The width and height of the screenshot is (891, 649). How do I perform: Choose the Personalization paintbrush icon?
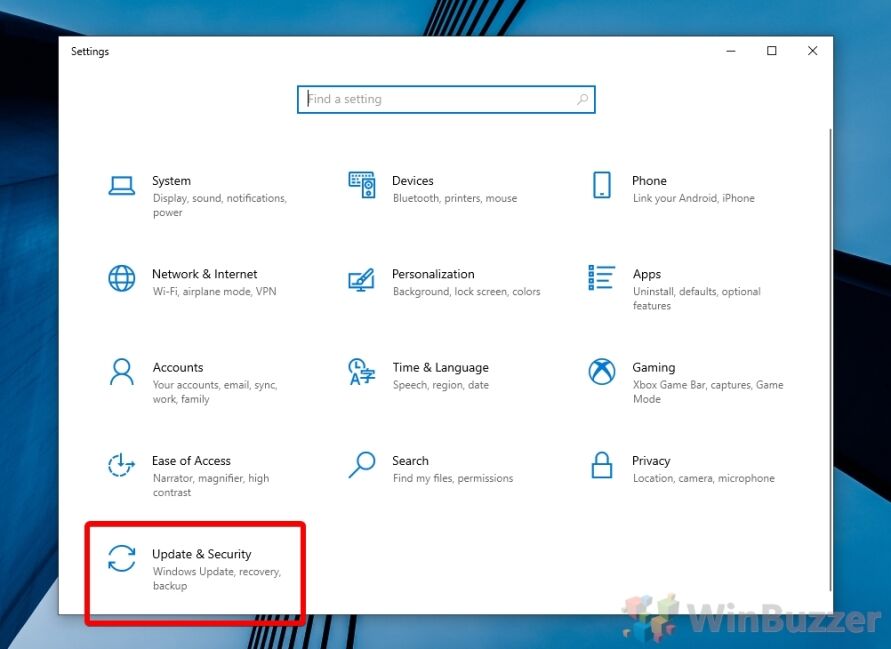(361, 279)
